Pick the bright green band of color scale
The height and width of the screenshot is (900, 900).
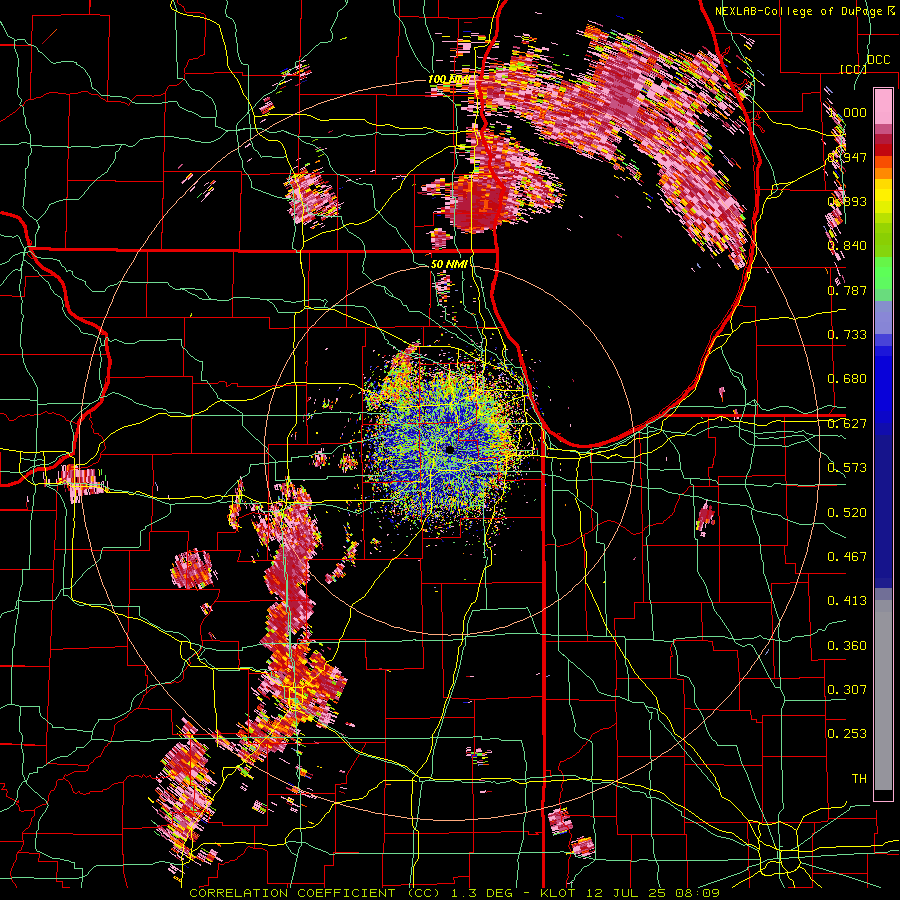pos(883,274)
